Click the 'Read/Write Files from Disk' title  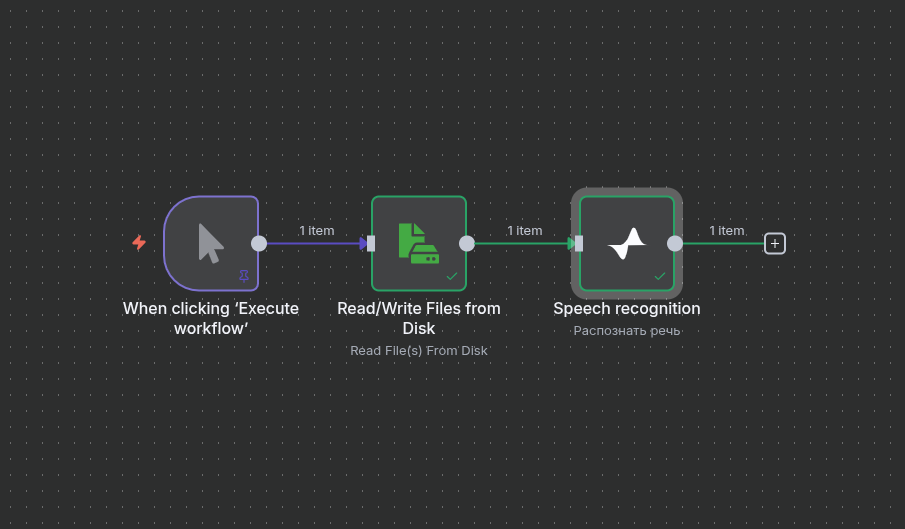419,318
